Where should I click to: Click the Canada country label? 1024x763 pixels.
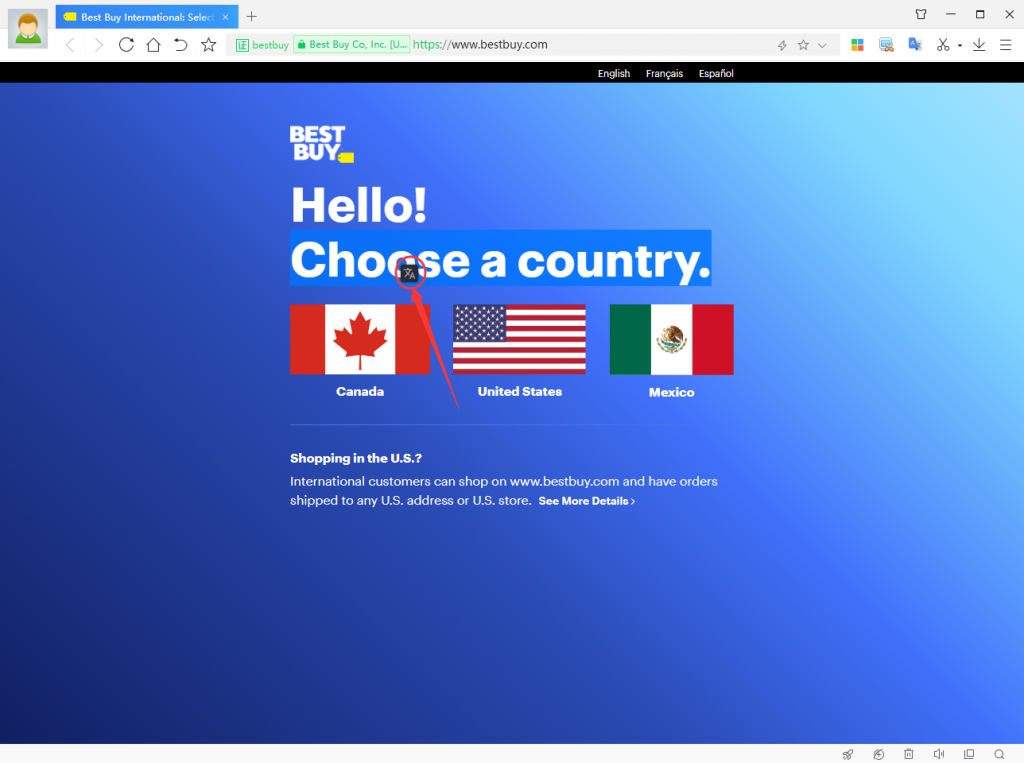tap(360, 391)
